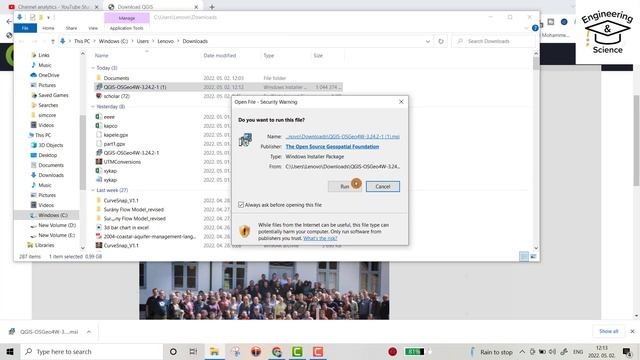Click the Run button in the security warning
The height and width of the screenshot is (360, 640).
pos(345,187)
